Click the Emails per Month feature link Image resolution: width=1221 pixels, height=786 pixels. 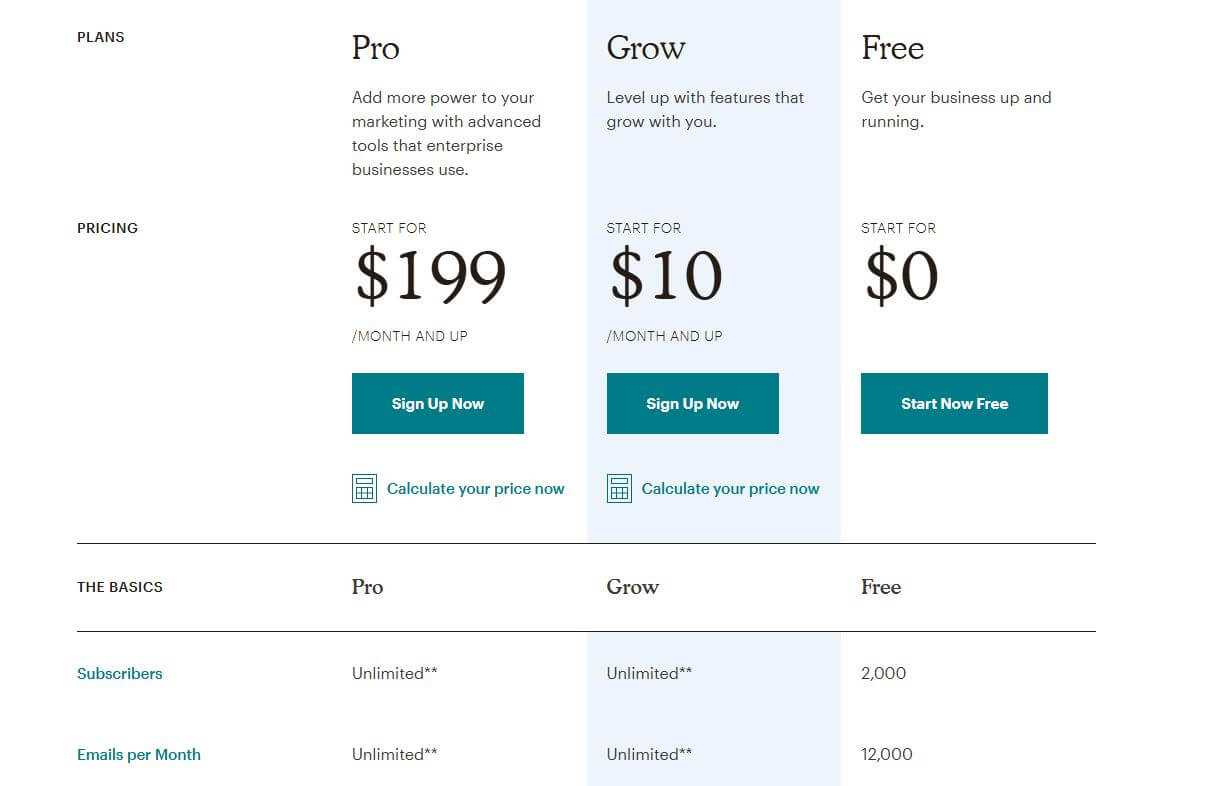coord(139,754)
